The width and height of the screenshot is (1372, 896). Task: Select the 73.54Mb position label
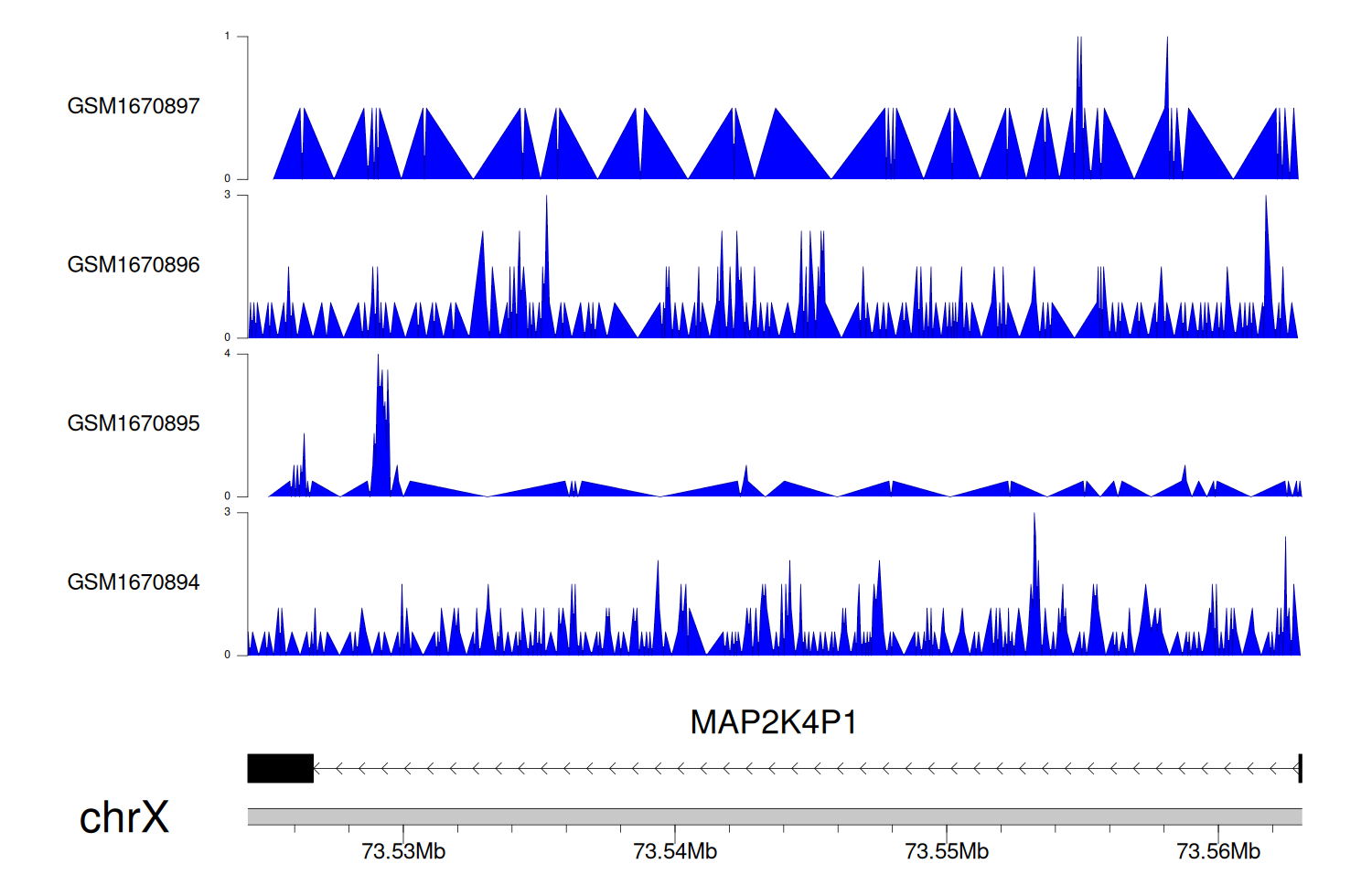[675, 852]
